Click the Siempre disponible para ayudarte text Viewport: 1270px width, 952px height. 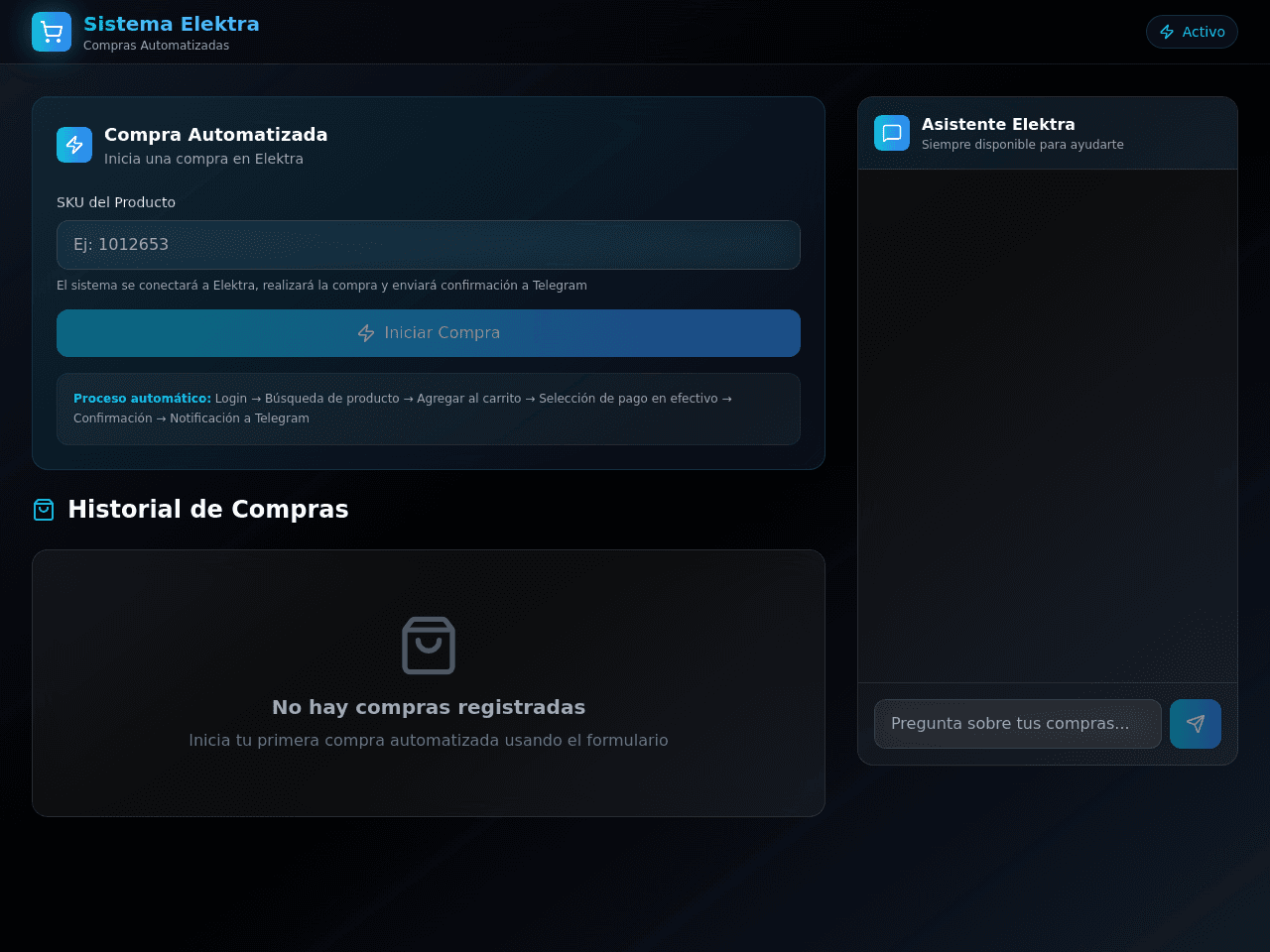point(1023,145)
